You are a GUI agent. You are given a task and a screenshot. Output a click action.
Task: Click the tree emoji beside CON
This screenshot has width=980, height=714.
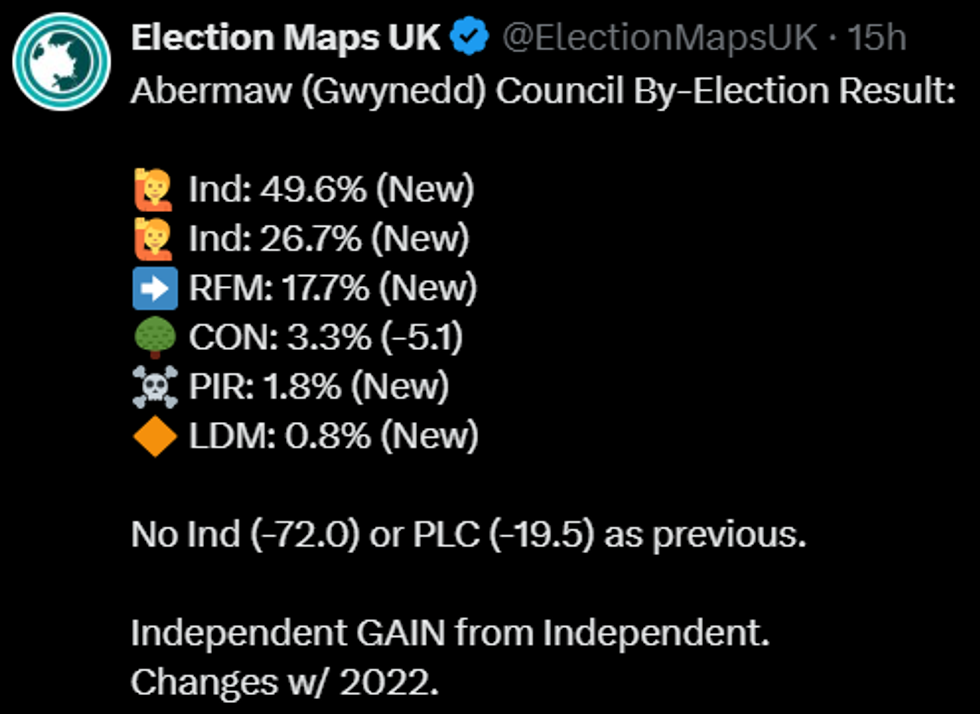coord(154,338)
